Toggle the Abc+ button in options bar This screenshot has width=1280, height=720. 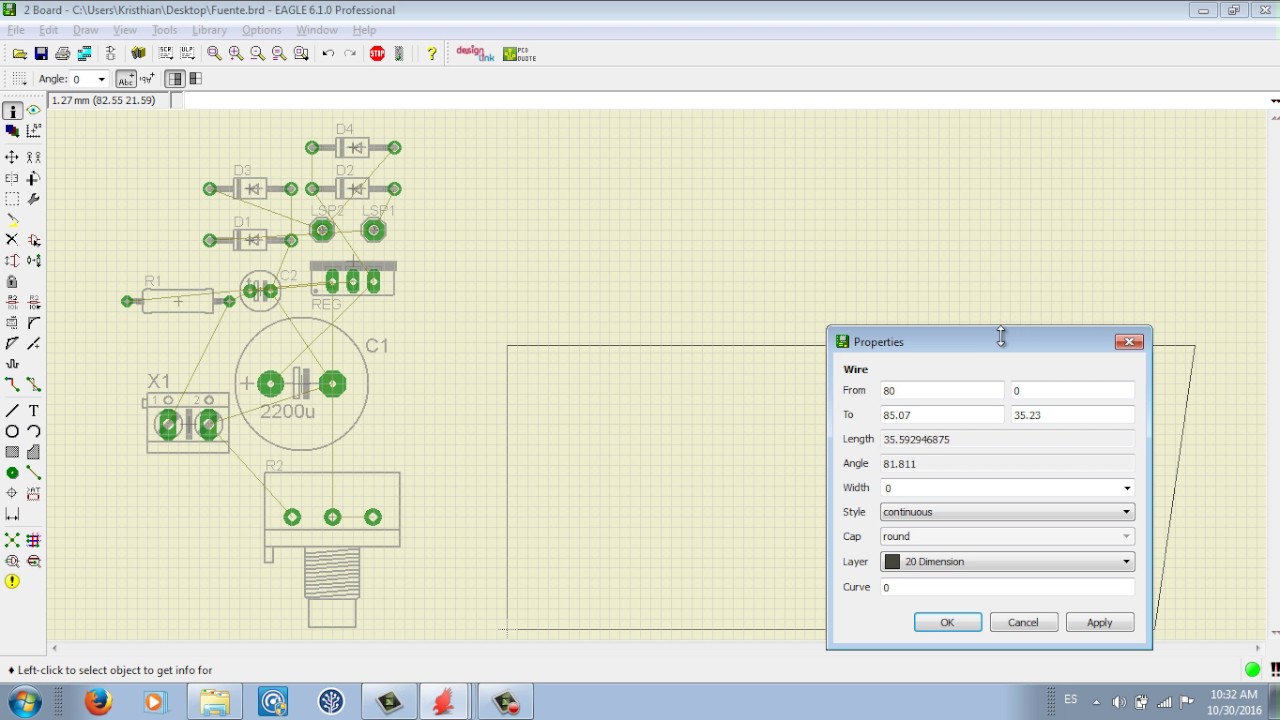click(x=126, y=79)
